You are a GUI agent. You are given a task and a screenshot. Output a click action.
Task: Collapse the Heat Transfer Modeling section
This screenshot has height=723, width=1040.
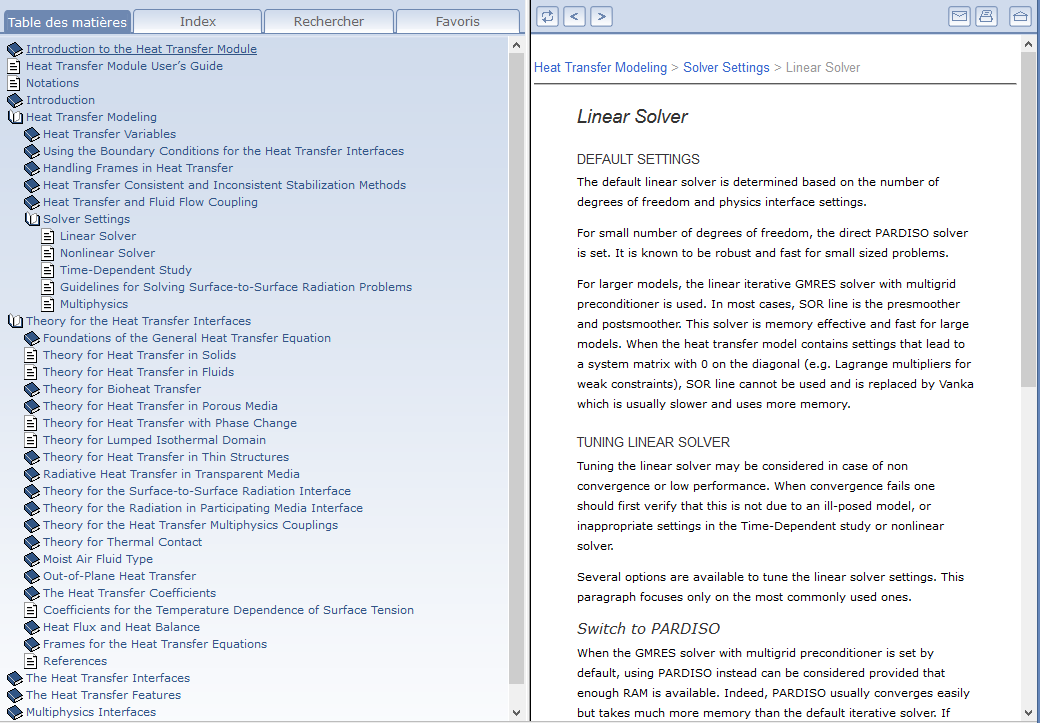[15, 117]
